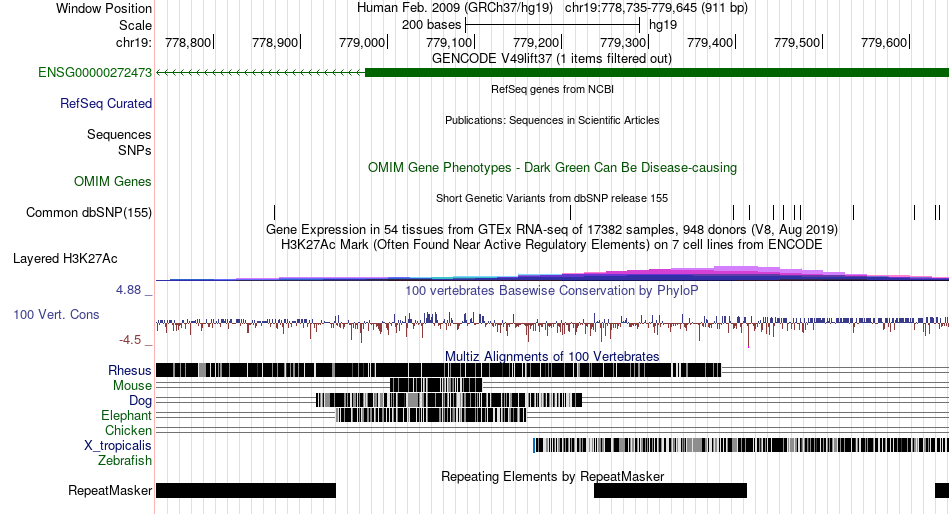950x514 pixels.
Task: Click the X_tropicalis alignment block
Action: coord(741,445)
